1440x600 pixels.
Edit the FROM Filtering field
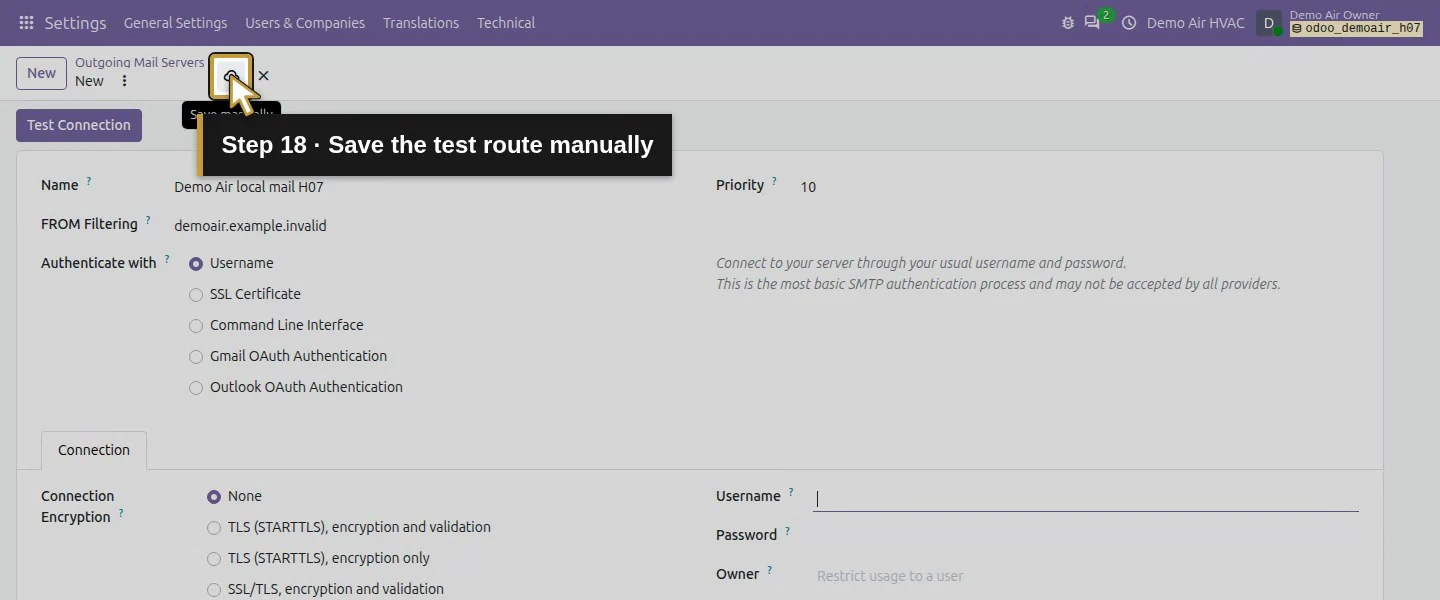(430, 226)
